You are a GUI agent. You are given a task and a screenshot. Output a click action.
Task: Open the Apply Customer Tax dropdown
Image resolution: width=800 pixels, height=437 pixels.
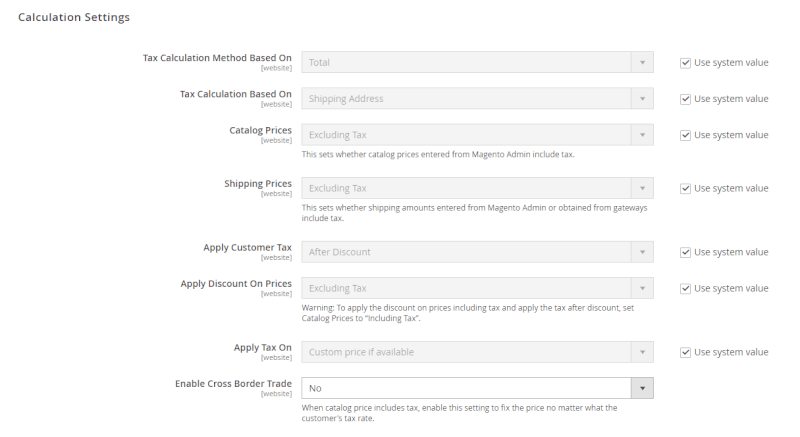coord(477,252)
